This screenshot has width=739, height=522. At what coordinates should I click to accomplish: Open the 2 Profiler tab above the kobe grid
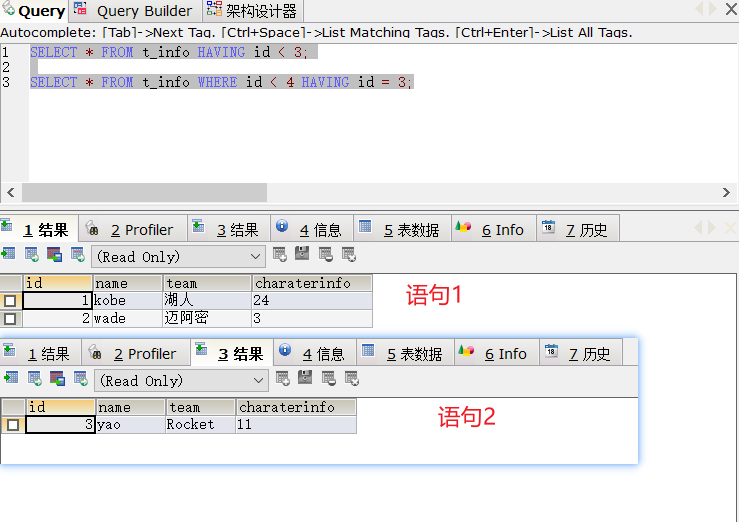point(133,229)
